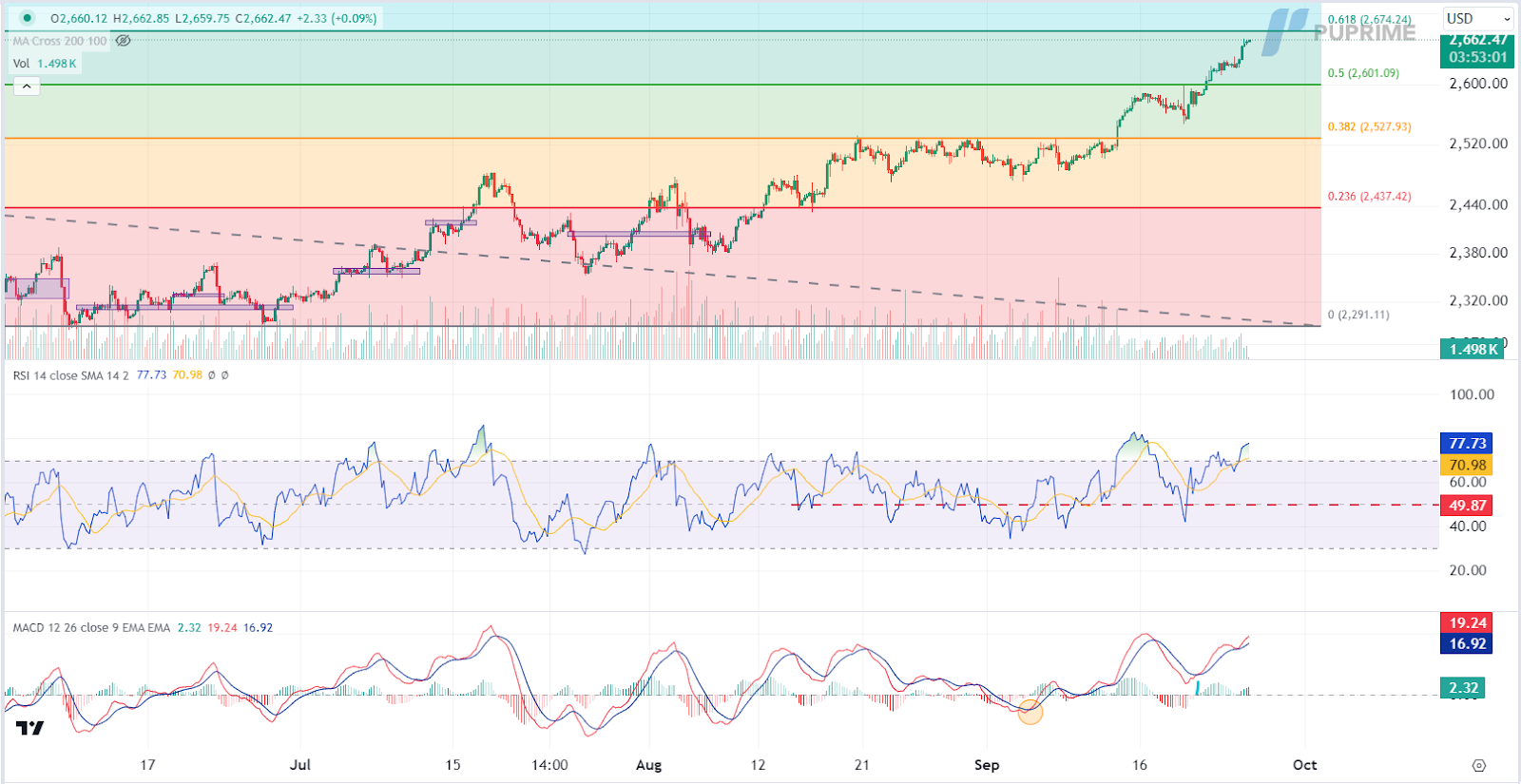Toggle MA Cross indicator visibility eye
This screenshot has height=784, width=1521.
pos(124,41)
